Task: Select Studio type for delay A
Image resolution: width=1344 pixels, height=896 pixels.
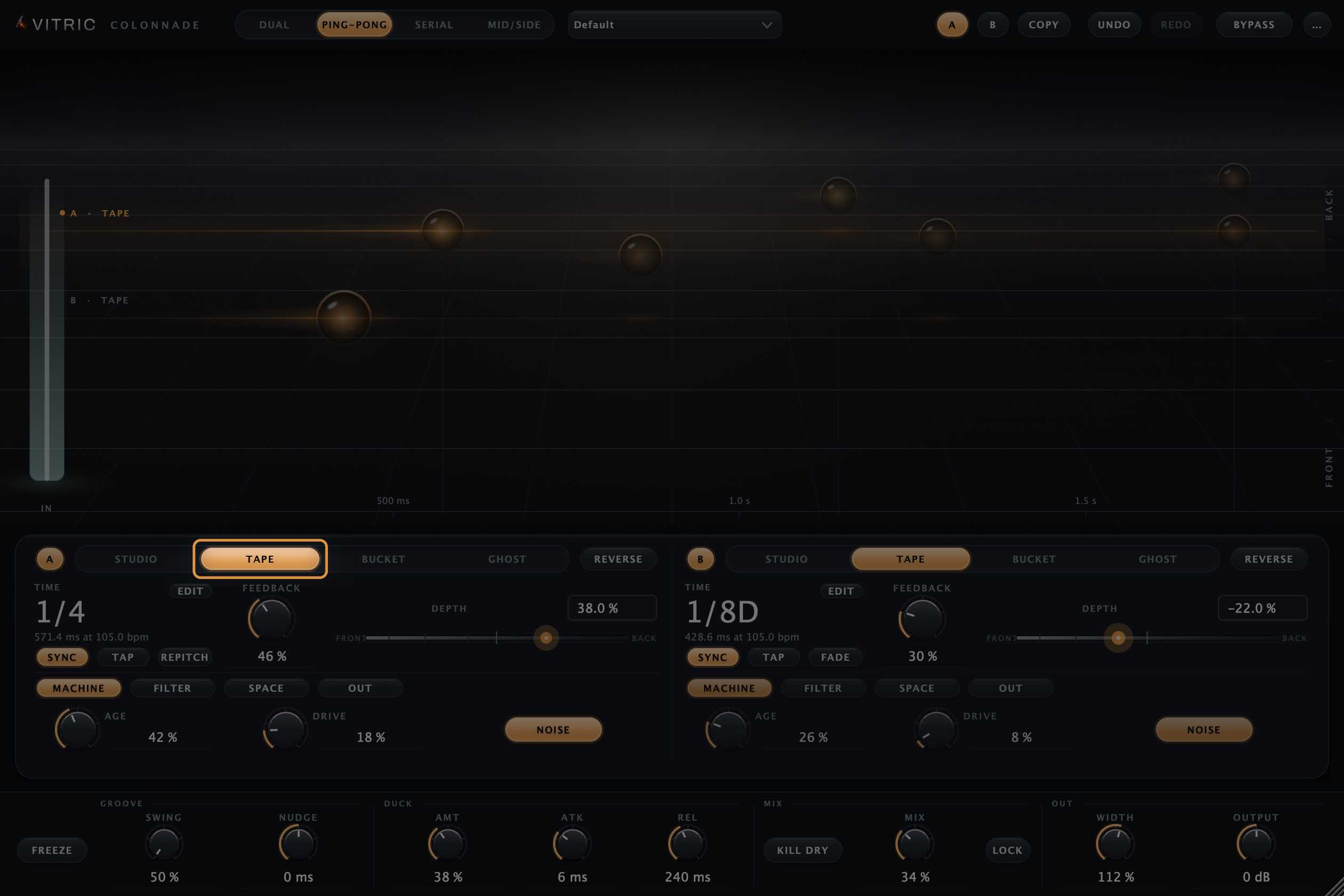Action: (x=136, y=559)
